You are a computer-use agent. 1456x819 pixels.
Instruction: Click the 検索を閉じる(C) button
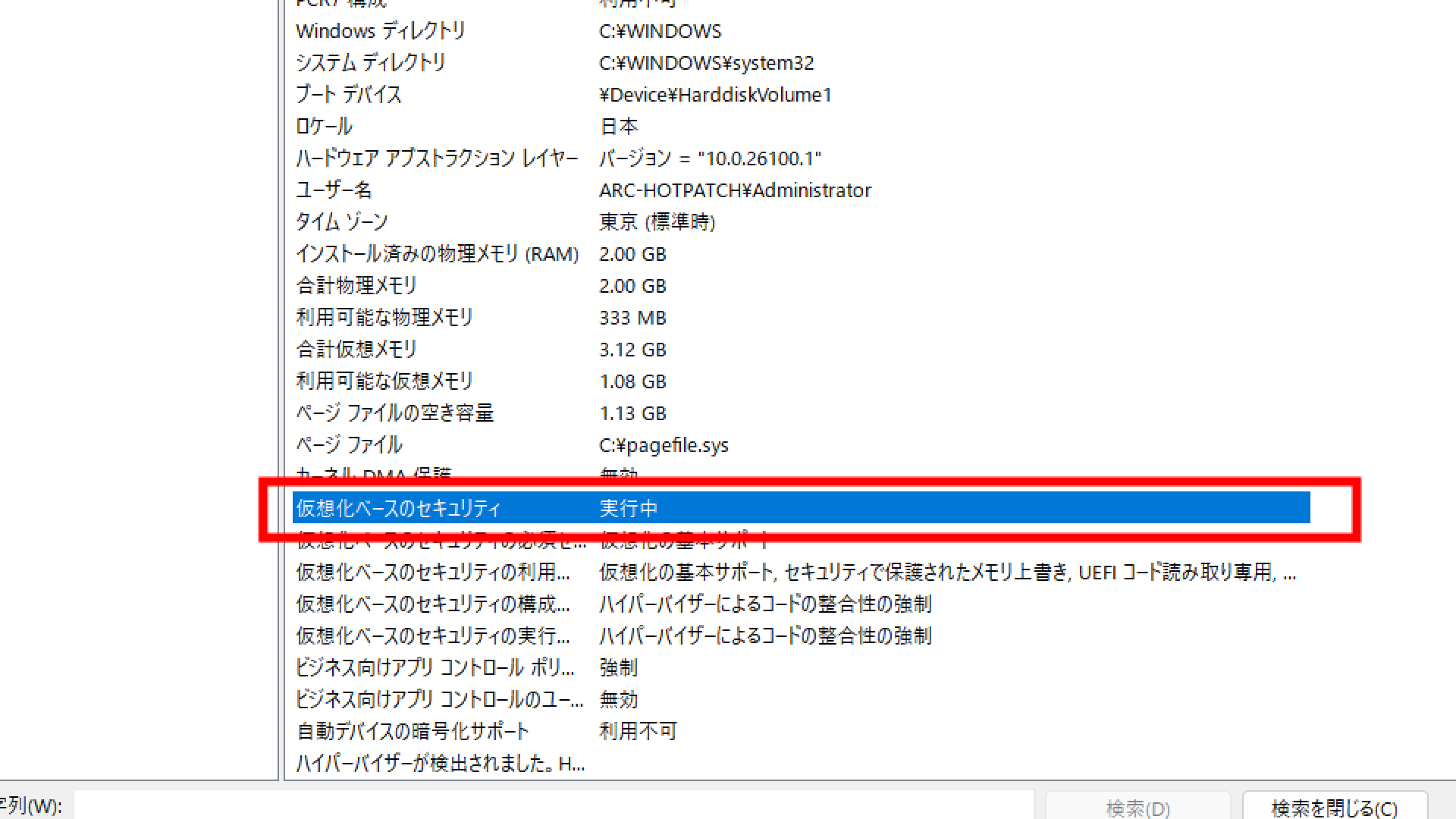pos(1334,807)
